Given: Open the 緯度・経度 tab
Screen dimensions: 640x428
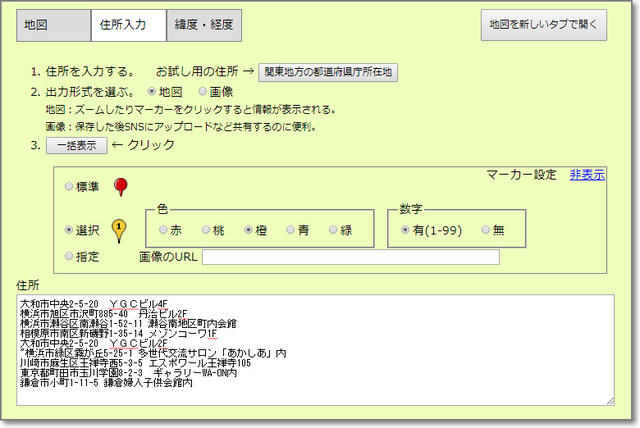Looking at the screenshot, I should coord(203,26).
